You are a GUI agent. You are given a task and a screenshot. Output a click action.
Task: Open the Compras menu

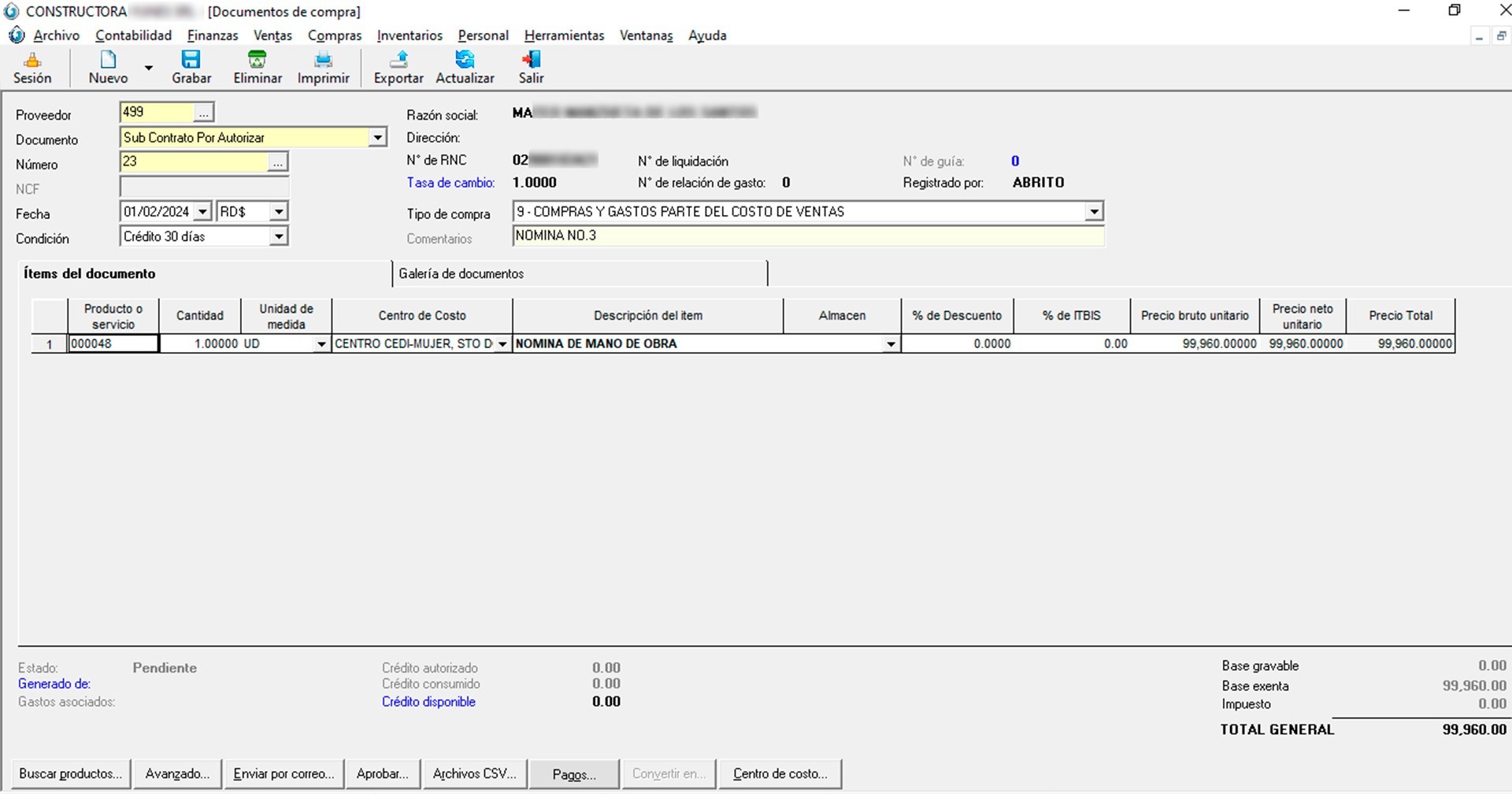[x=334, y=35]
